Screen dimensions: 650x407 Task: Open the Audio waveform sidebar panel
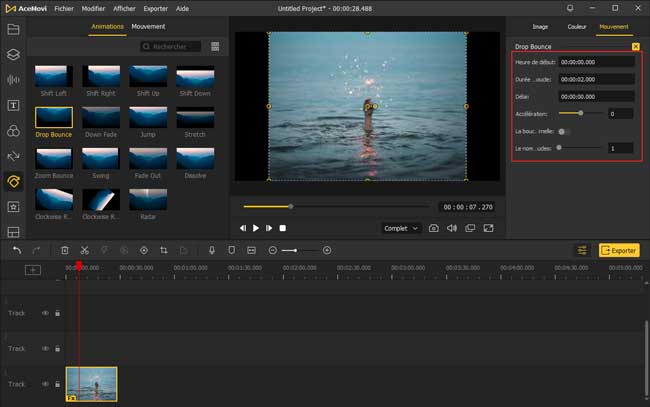(x=13, y=80)
